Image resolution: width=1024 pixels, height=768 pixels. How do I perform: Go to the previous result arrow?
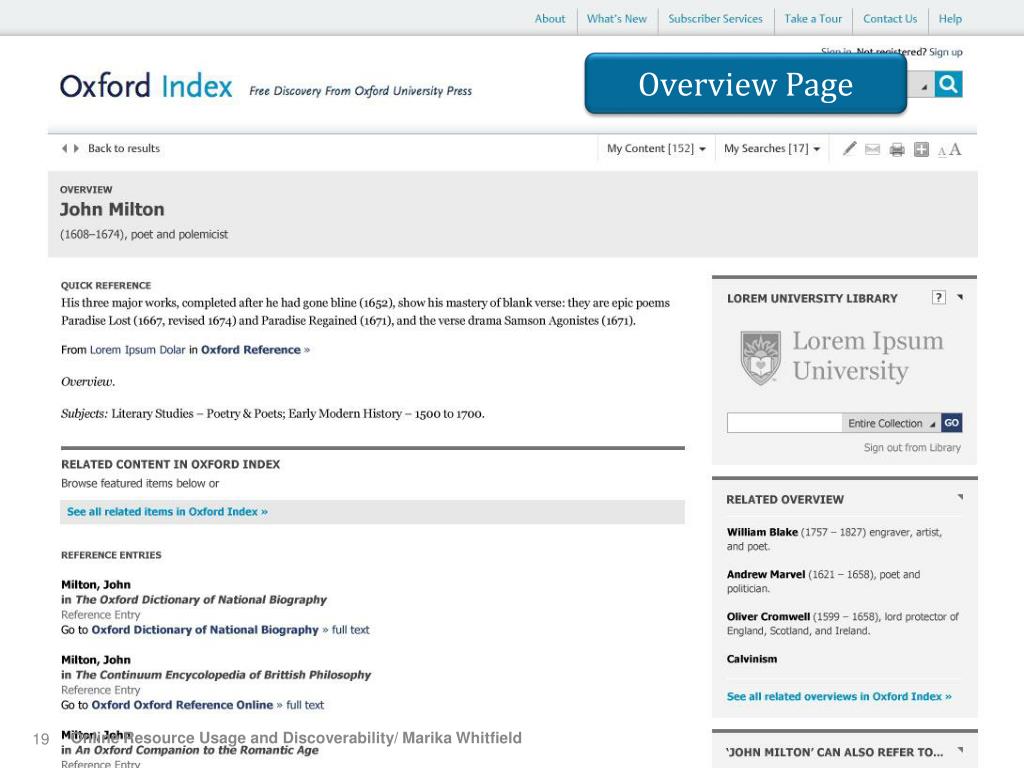[65, 148]
